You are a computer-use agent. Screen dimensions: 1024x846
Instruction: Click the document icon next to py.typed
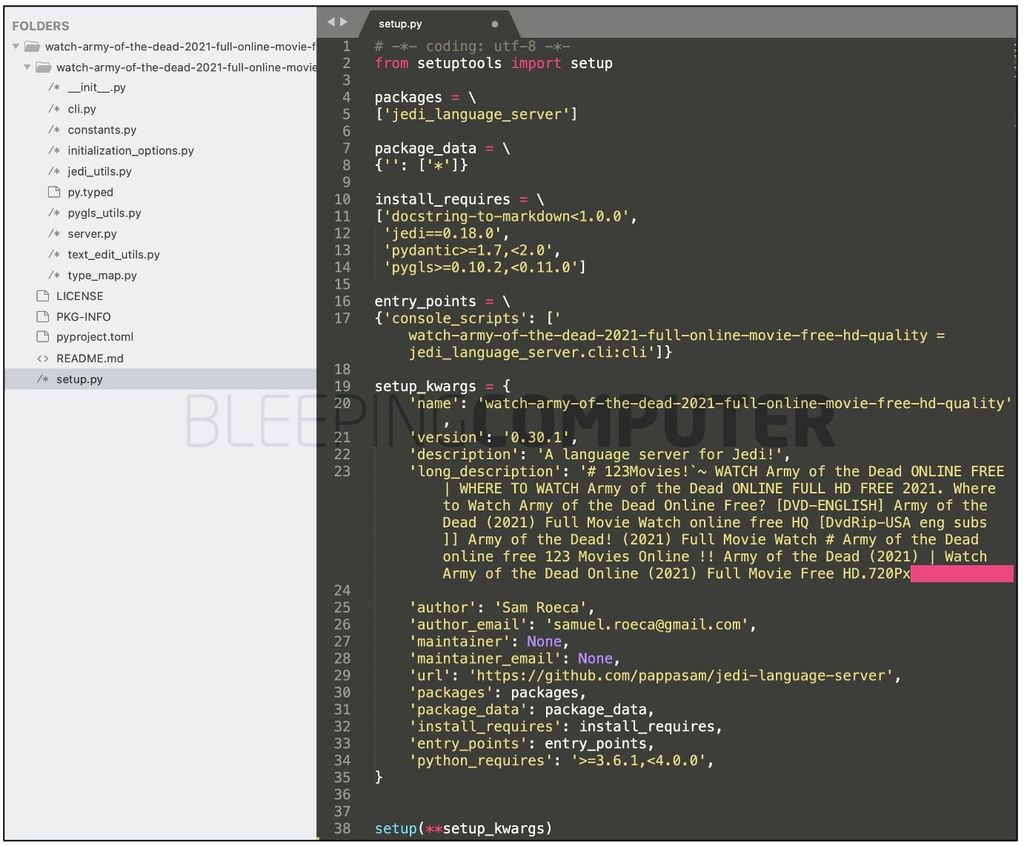(55, 192)
